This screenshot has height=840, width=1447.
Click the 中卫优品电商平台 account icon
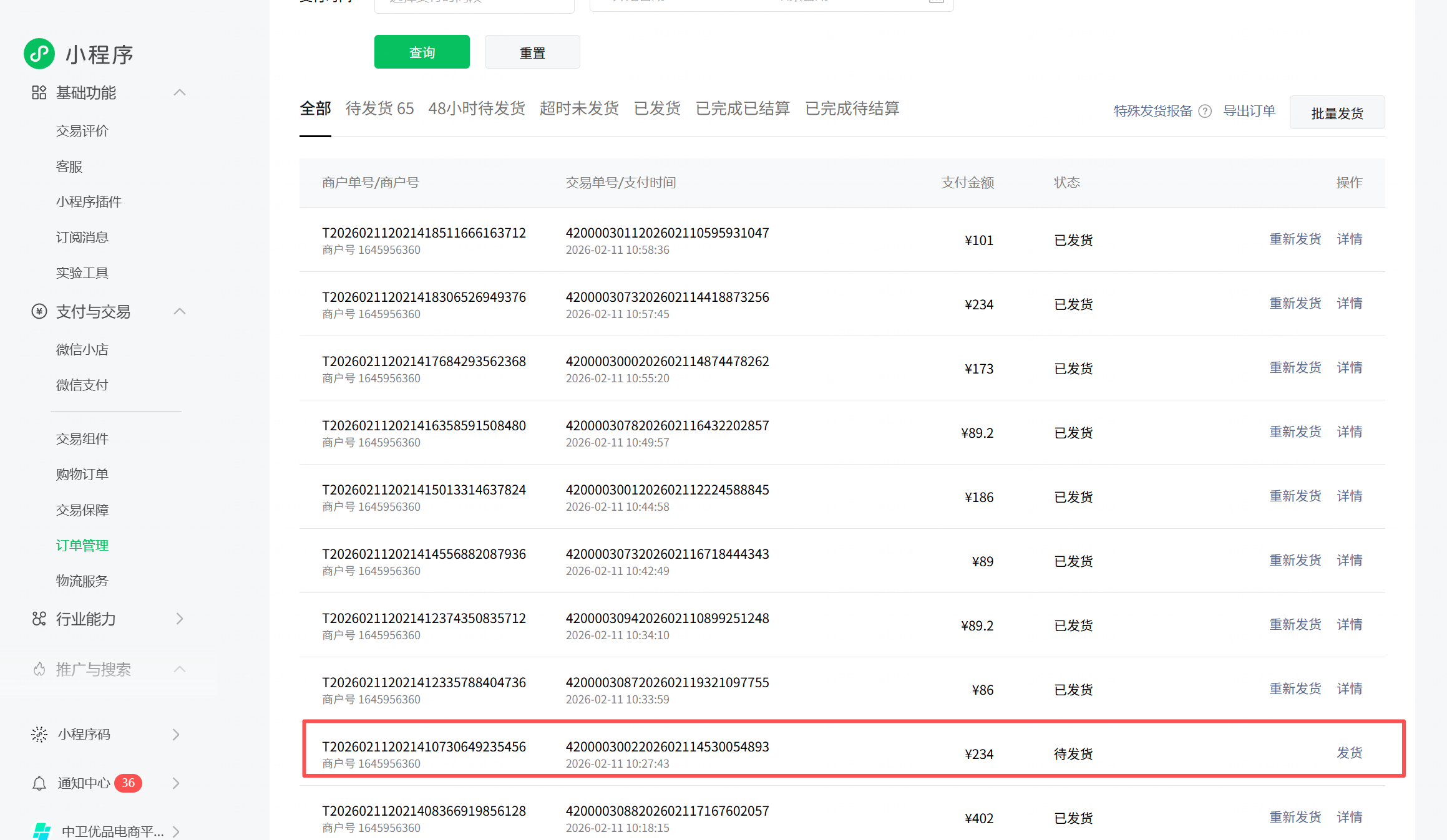pos(42,831)
